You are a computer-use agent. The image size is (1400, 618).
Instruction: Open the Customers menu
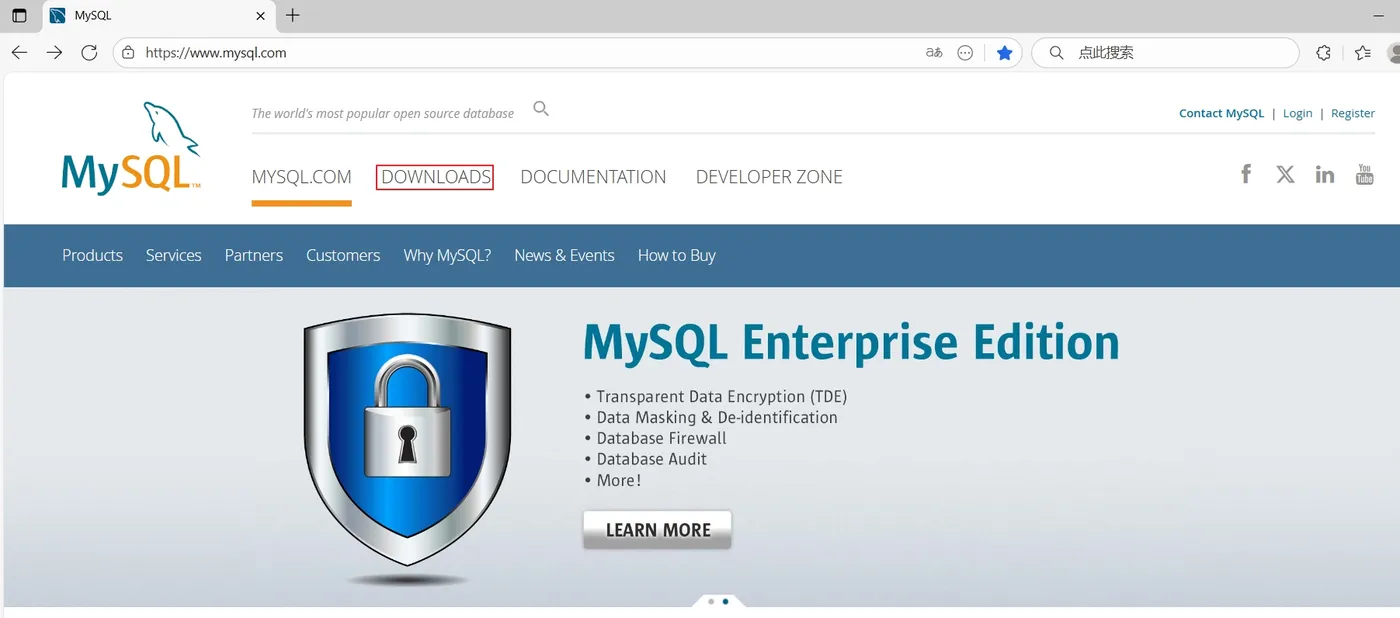343,255
